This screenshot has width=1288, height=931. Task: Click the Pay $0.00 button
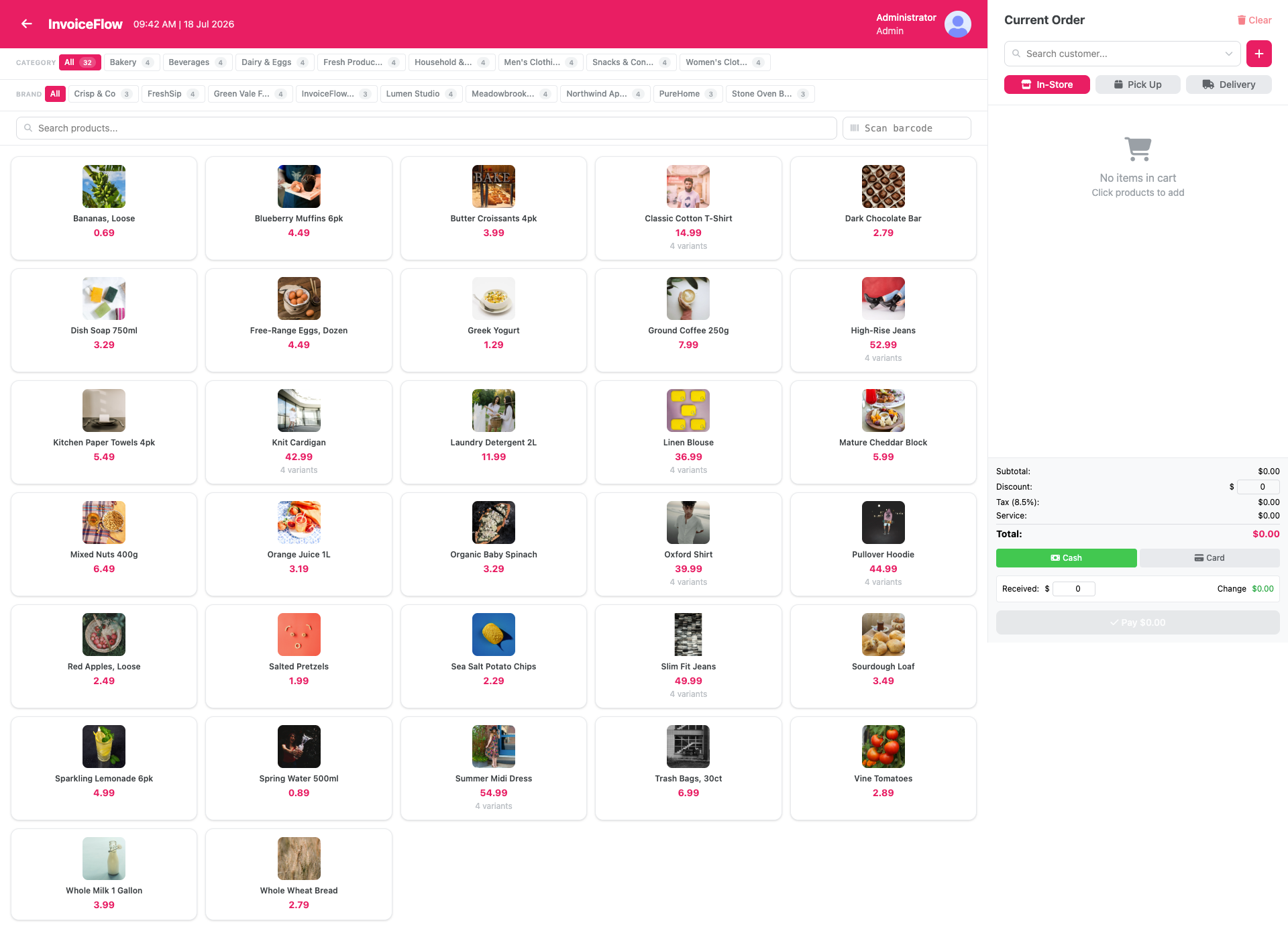1137,622
